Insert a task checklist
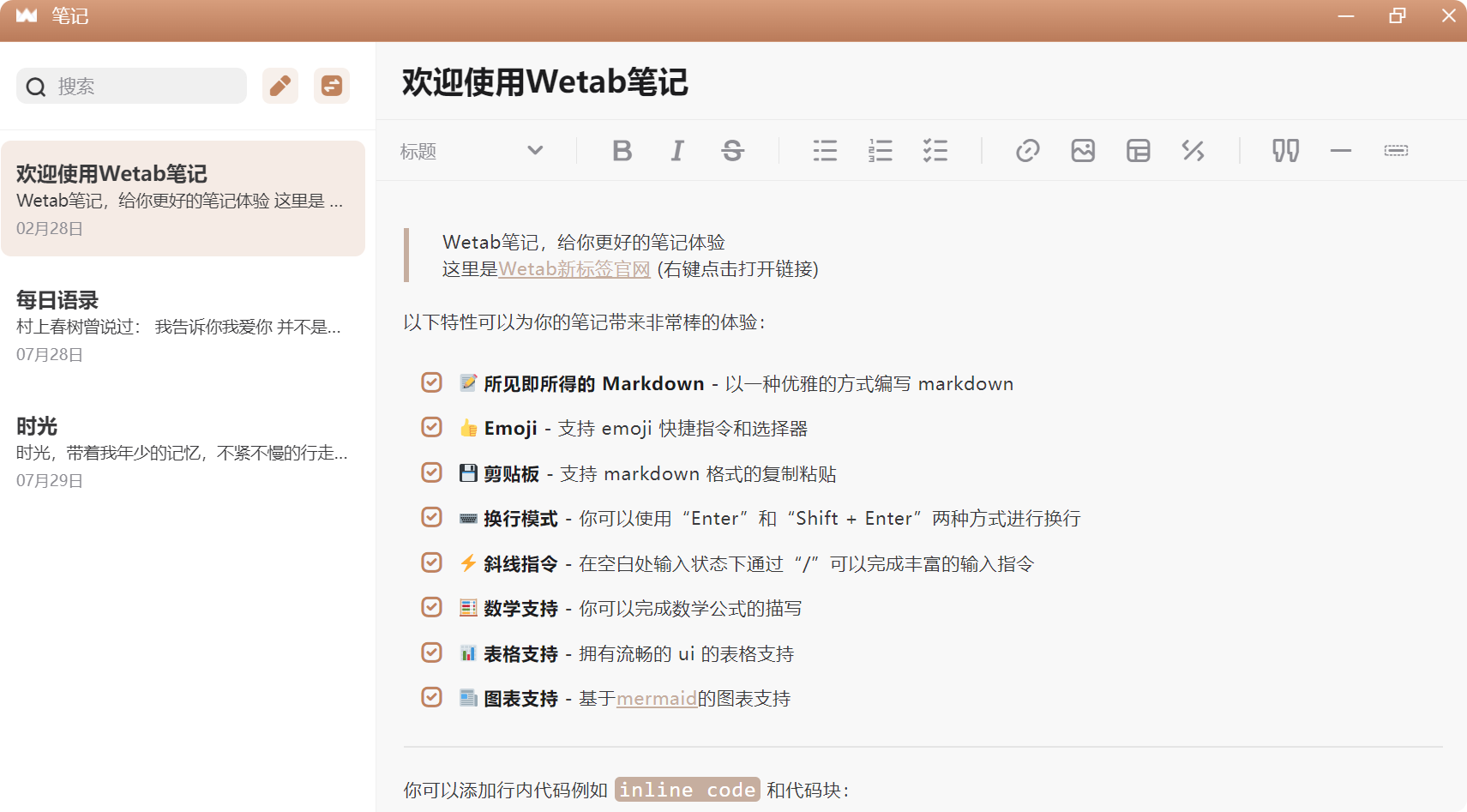Screen dimensions: 1467x812 pyautogui.click(x=935, y=151)
